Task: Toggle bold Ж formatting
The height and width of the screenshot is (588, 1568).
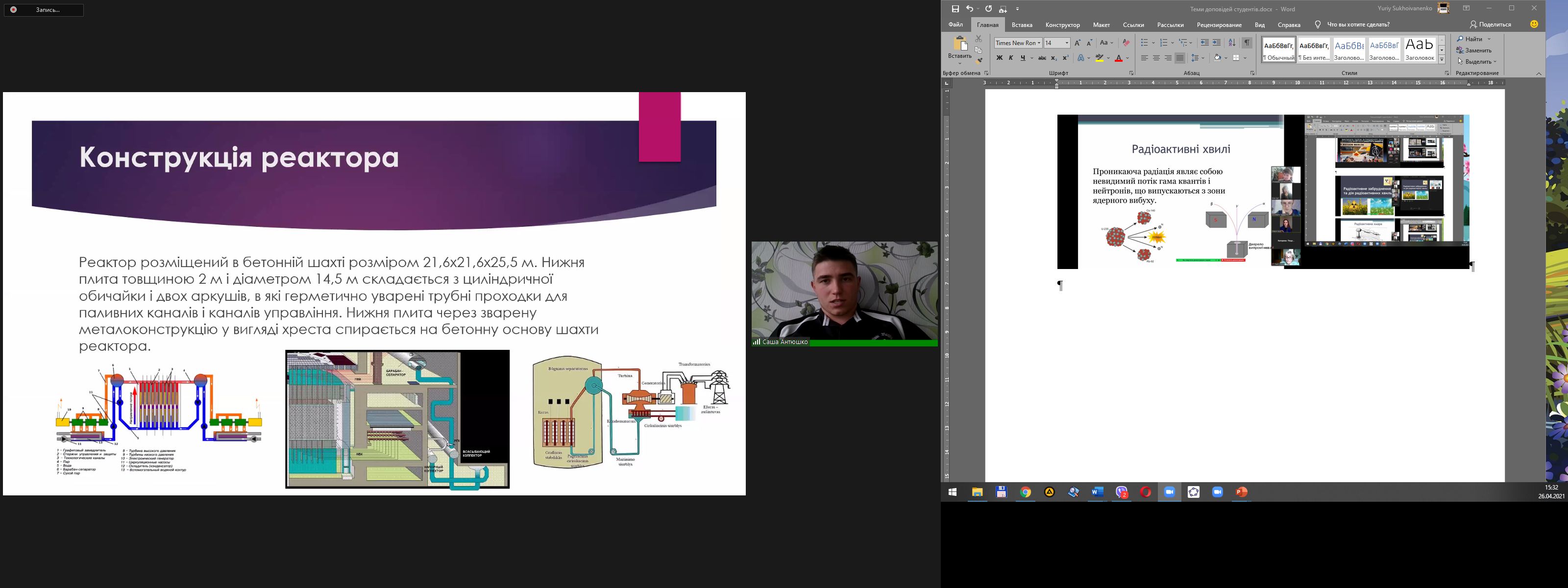Action: [999, 58]
